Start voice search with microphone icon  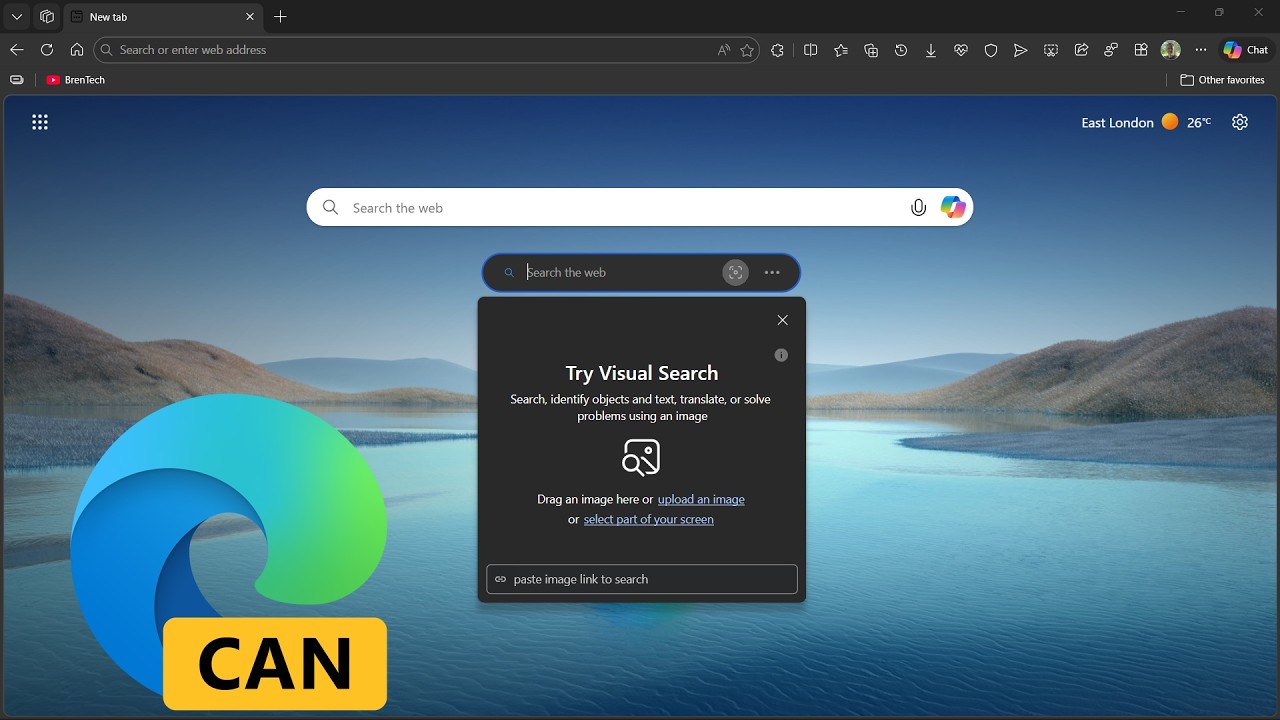[918, 208]
